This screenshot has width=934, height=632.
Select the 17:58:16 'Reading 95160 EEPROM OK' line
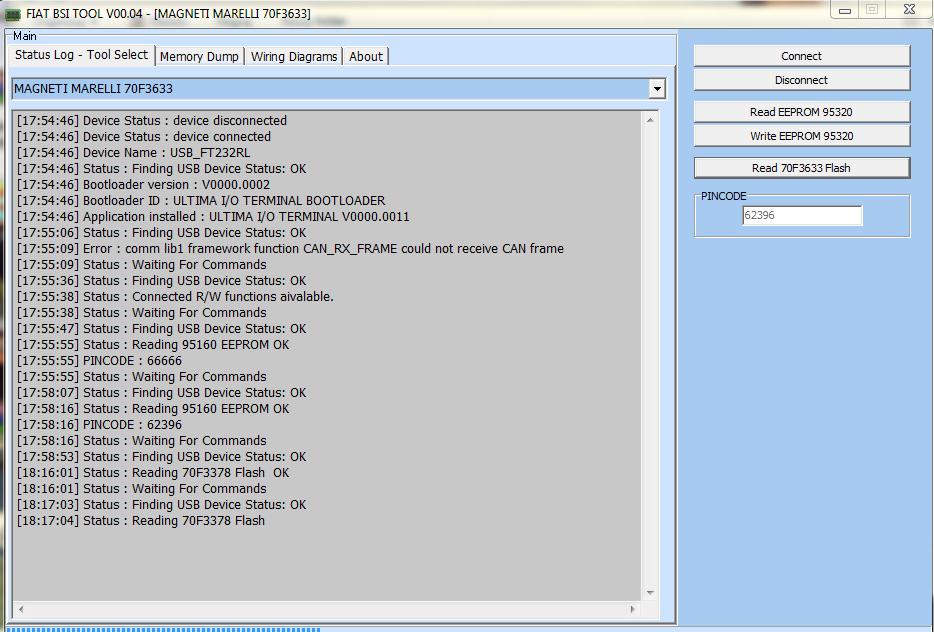[153, 409]
